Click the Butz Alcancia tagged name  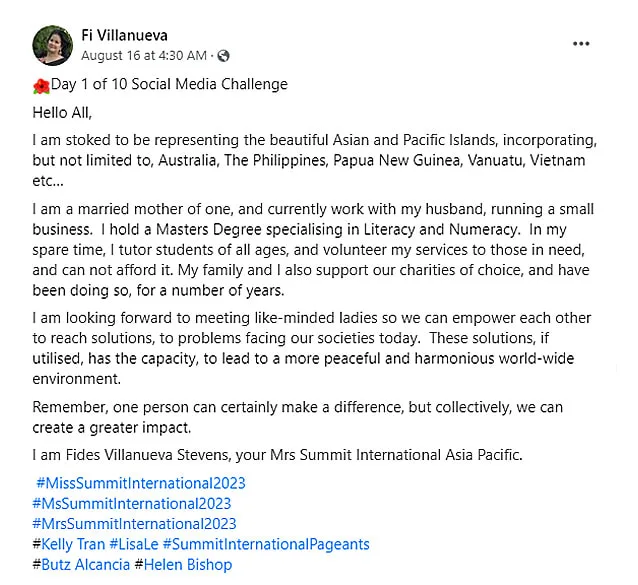[85, 565]
